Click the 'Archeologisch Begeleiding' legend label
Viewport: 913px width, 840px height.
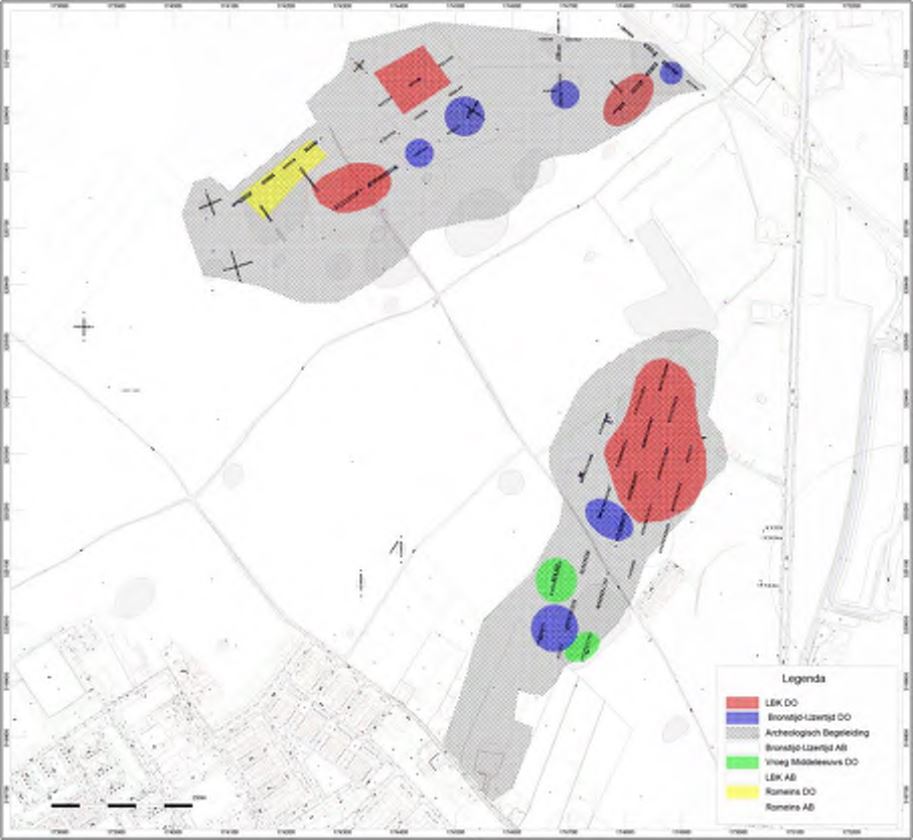tap(817, 732)
